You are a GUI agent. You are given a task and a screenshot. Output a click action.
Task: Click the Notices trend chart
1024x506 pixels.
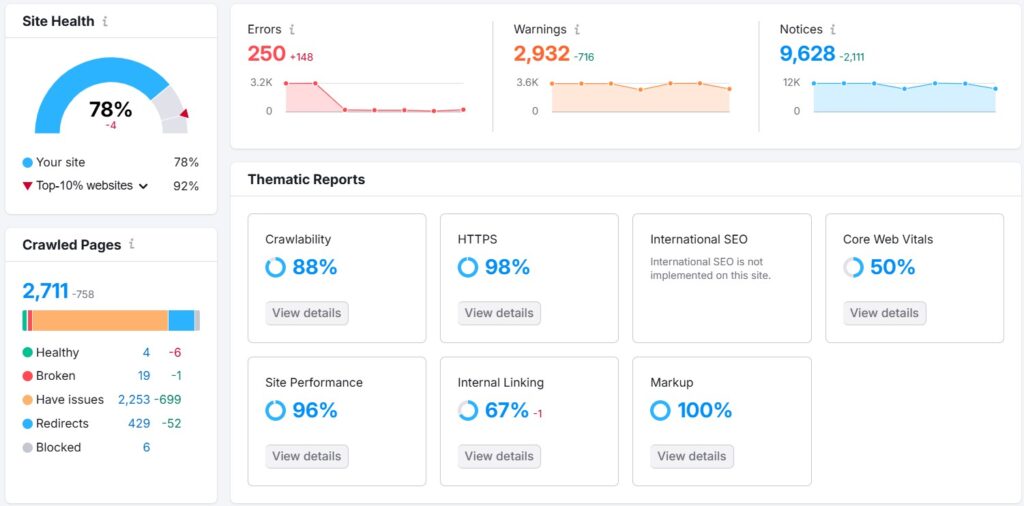tap(904, 97)
